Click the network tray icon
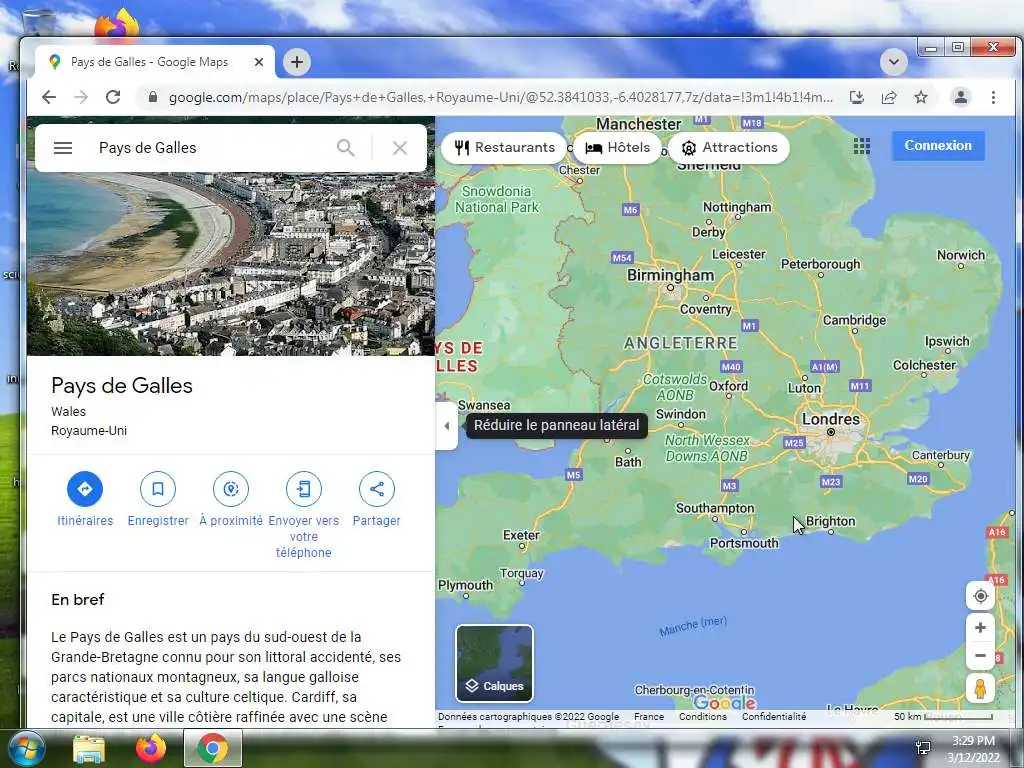 923,748
